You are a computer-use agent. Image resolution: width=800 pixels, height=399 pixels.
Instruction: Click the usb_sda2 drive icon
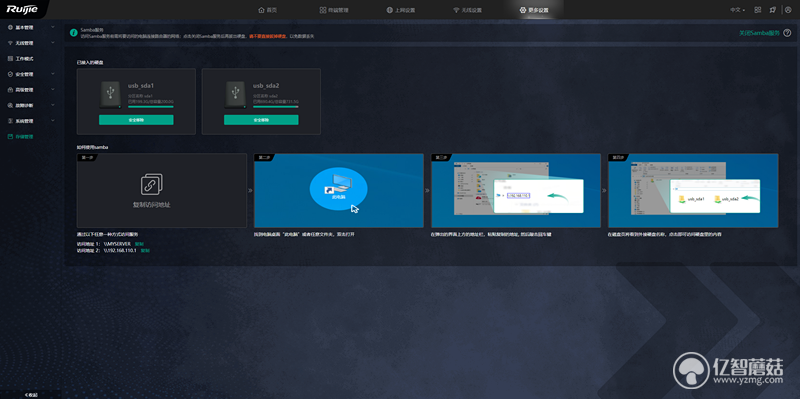(x=235, y=94)
